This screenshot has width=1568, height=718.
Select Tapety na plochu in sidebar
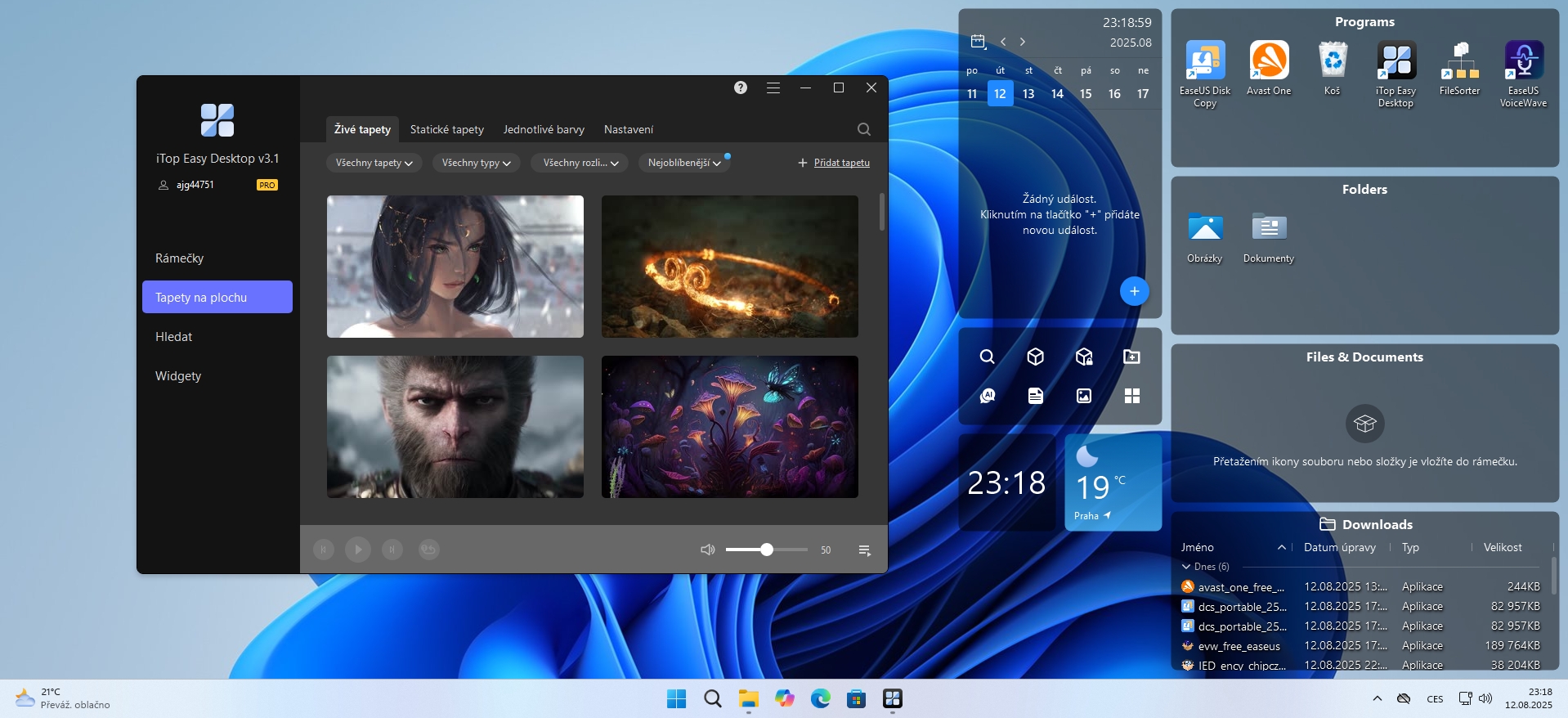(x=217, y=297)
